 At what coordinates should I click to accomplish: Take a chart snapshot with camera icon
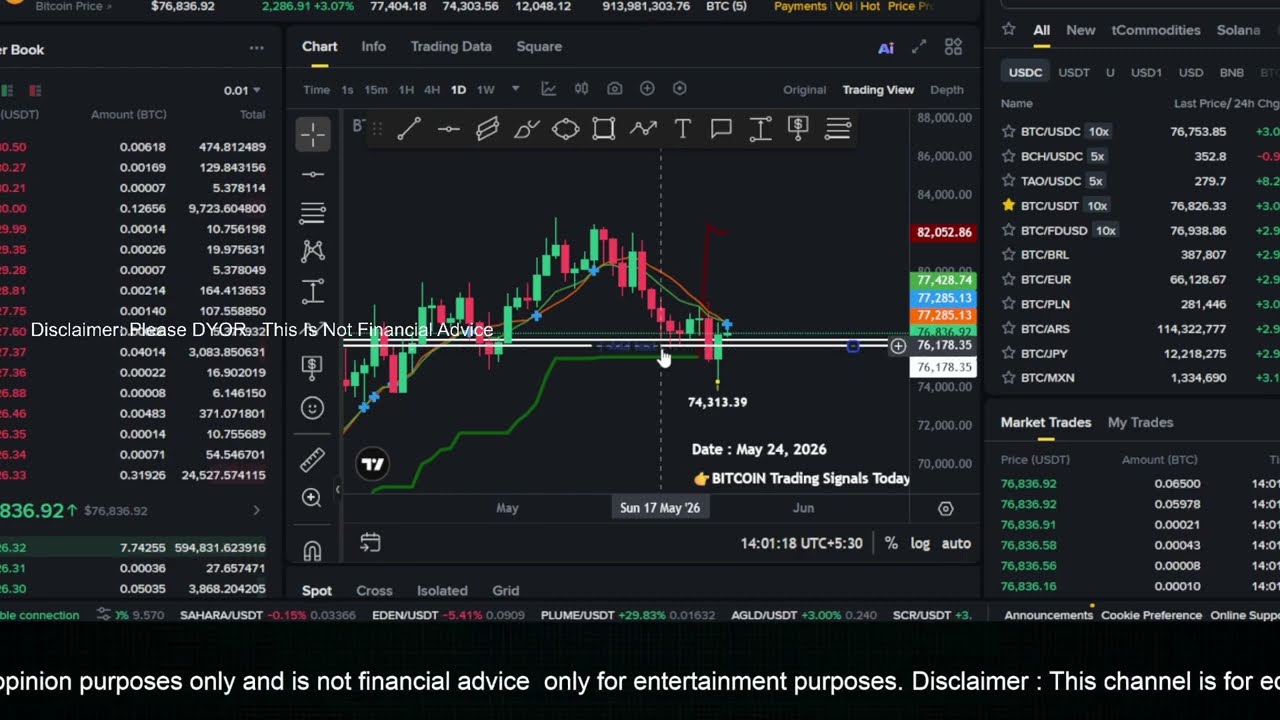[615, 89]
